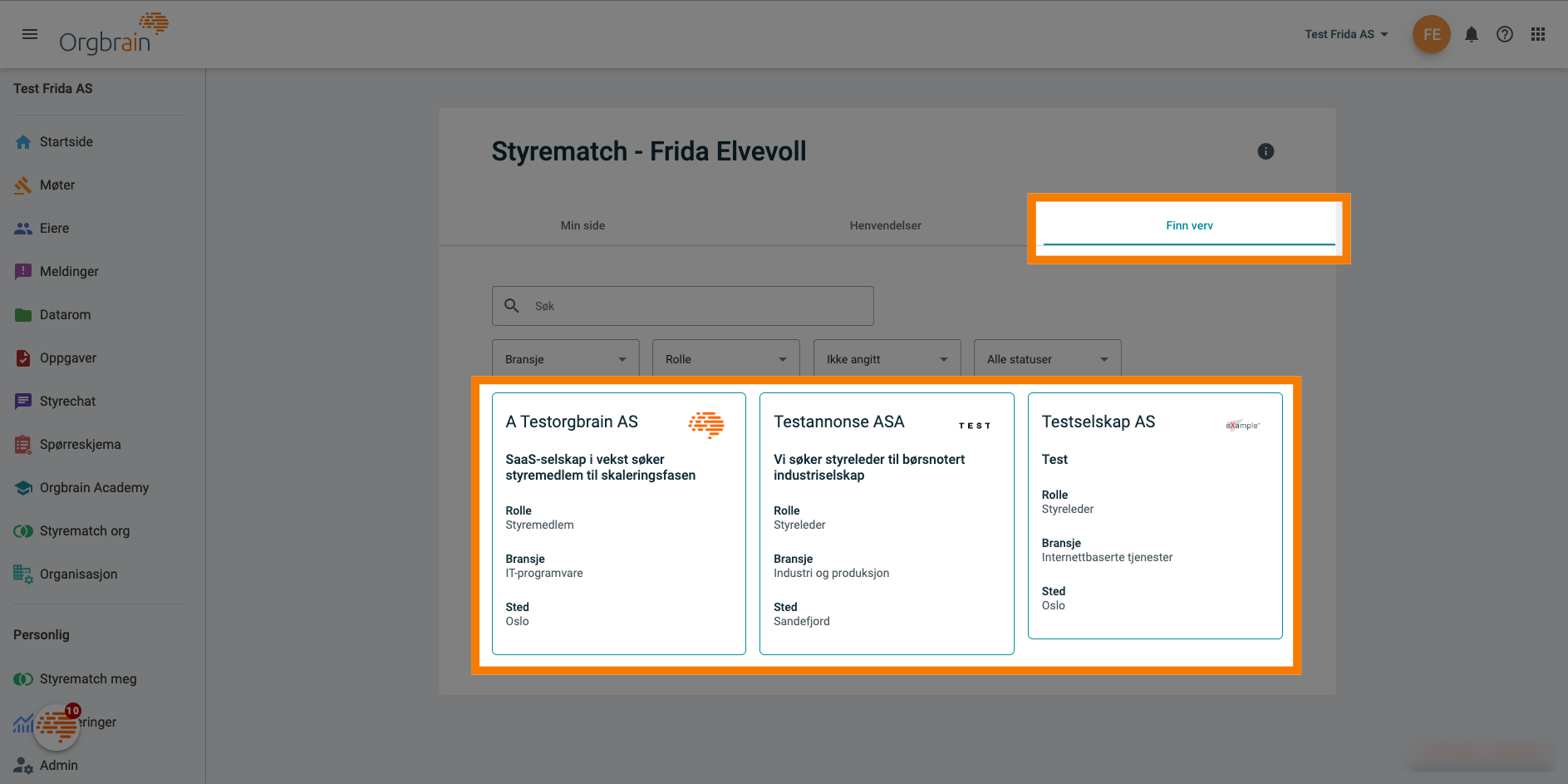Open Admin page
This screenshot has width=1568, height=784.
click(x=59, y=766)
